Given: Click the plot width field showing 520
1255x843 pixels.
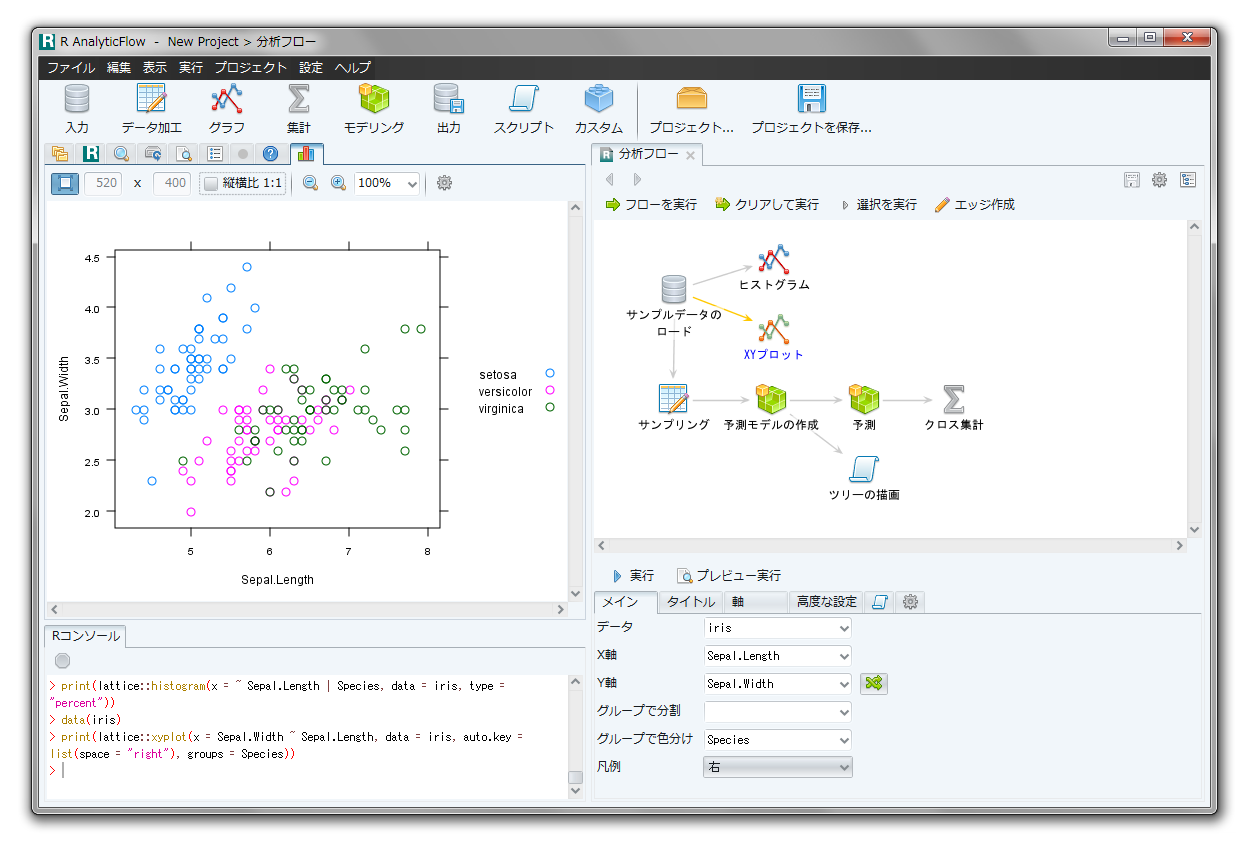Looking at the screenshot, I should click(103, 183).
